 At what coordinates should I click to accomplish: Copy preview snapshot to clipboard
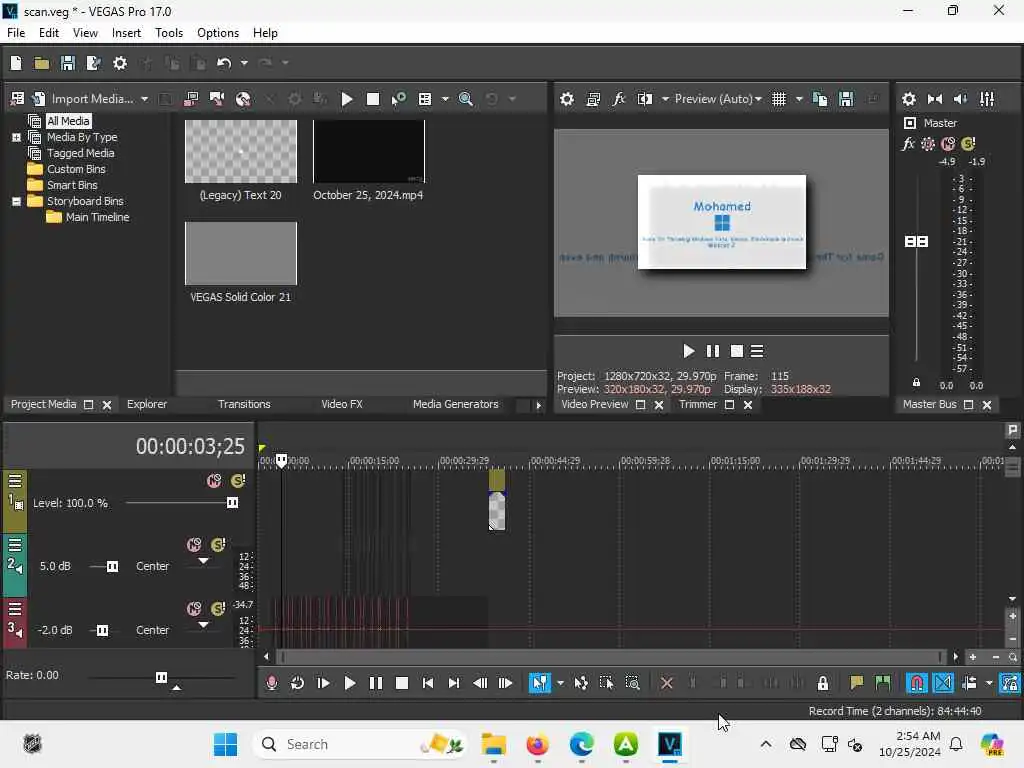(x=820, y=99)
